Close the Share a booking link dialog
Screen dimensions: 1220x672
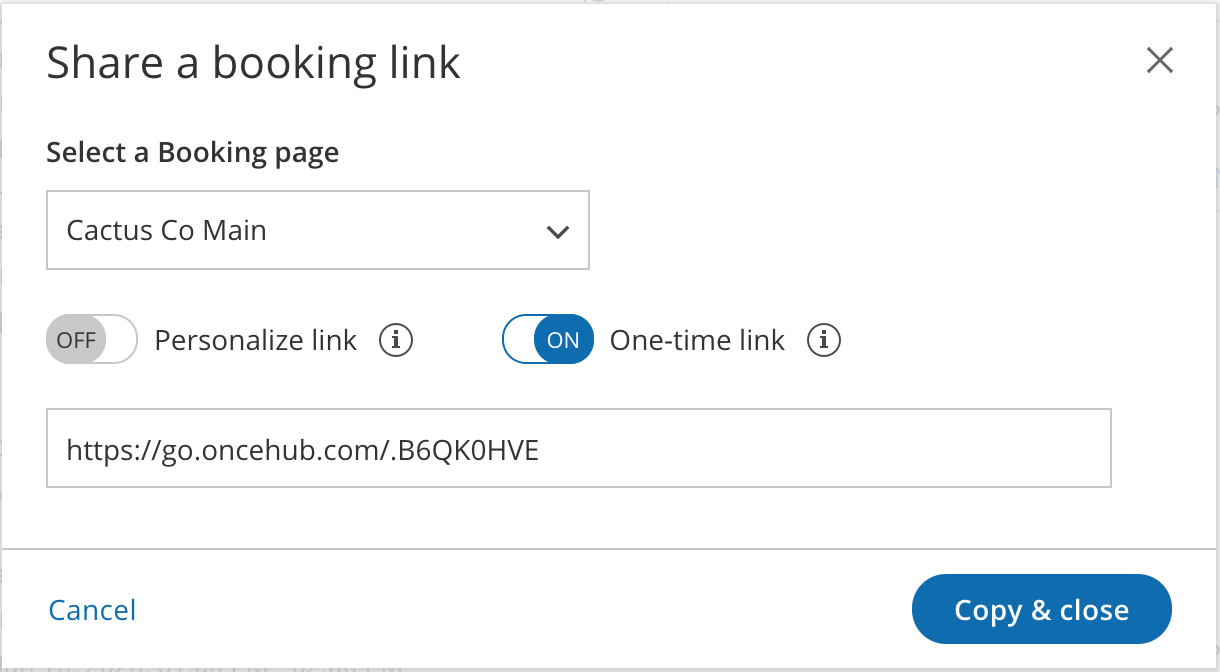click(1159, 61)
